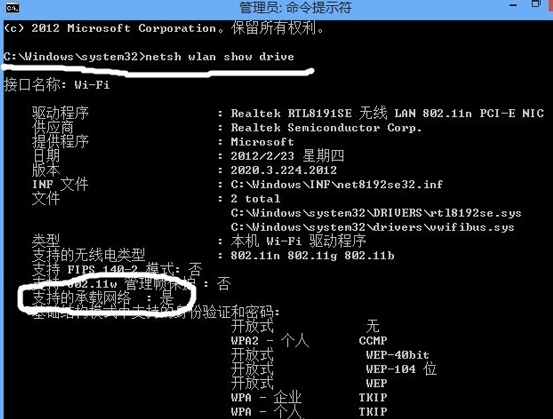Click the netsh wlan show drive command

click(x=219, y=57)
